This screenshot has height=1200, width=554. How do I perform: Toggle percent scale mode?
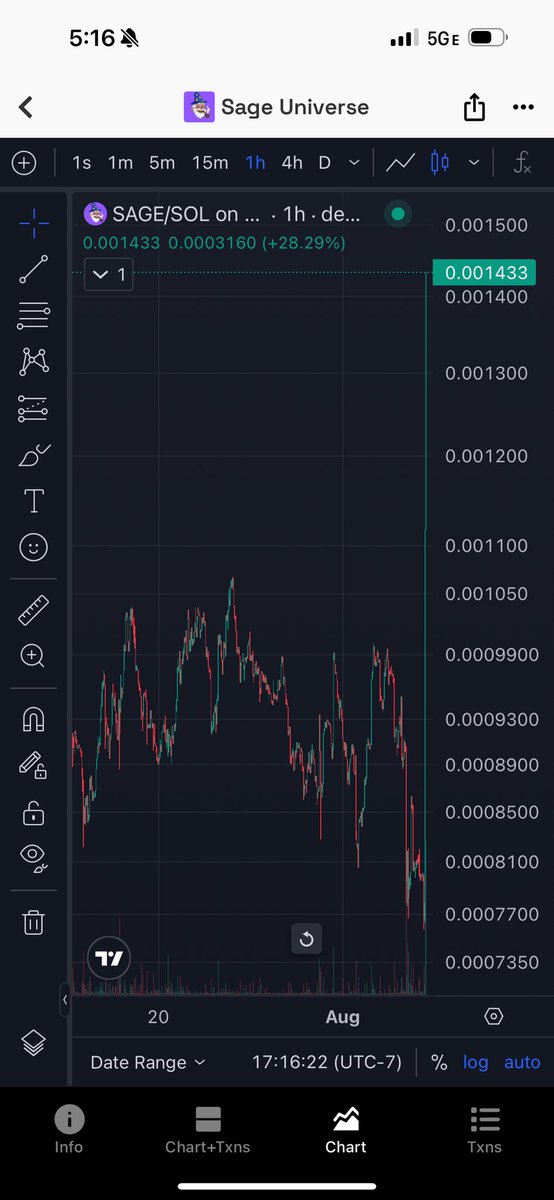439,1062
